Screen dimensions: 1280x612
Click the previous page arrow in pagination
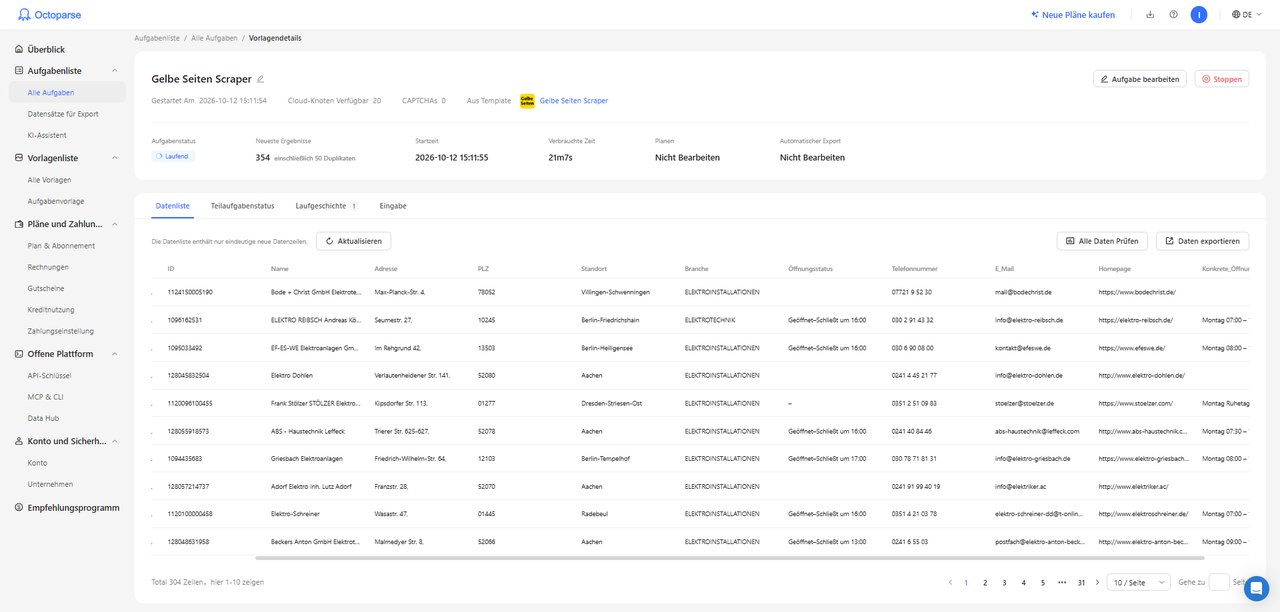pos(950,582)
